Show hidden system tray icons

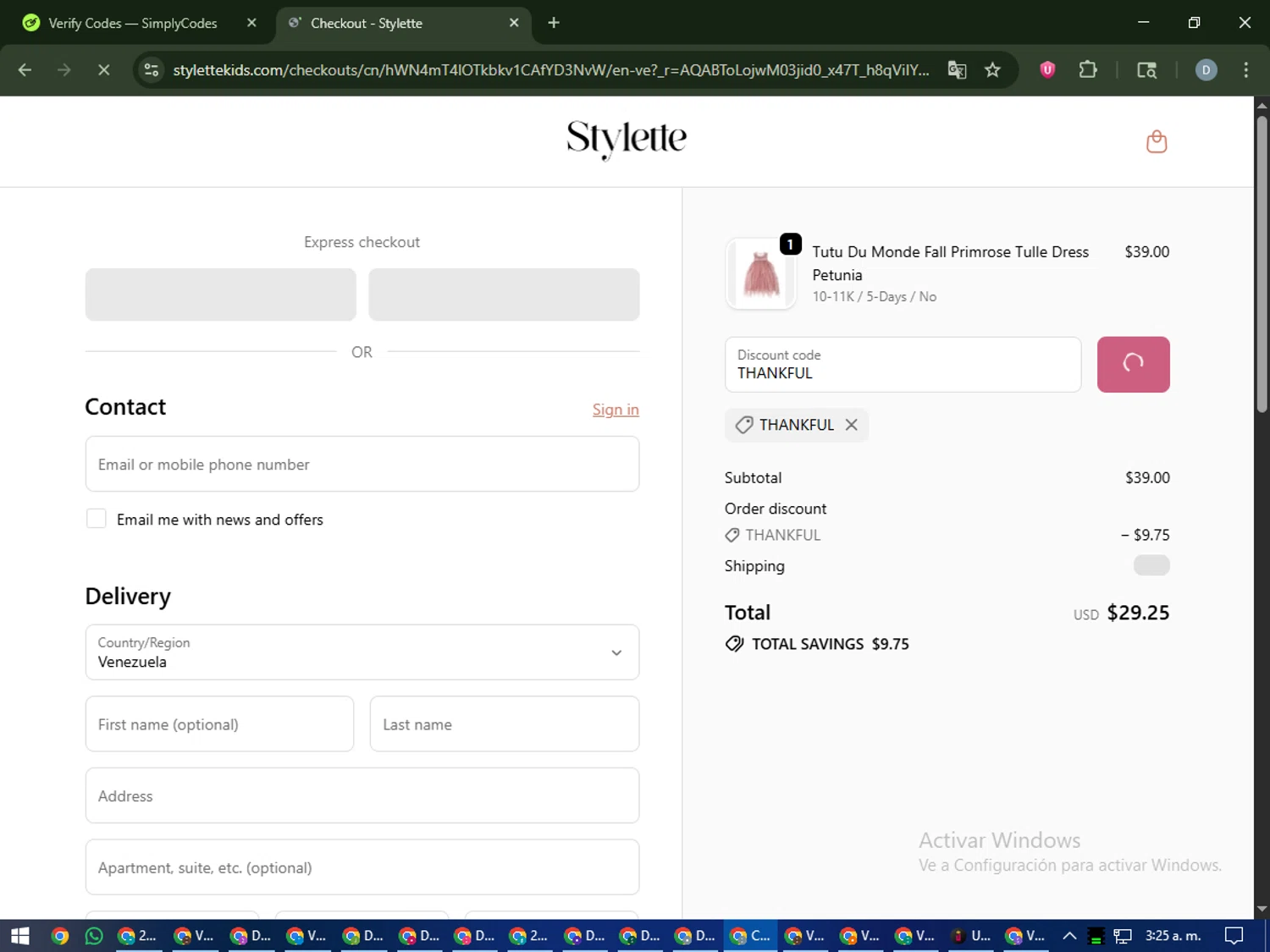(1069, 936)
